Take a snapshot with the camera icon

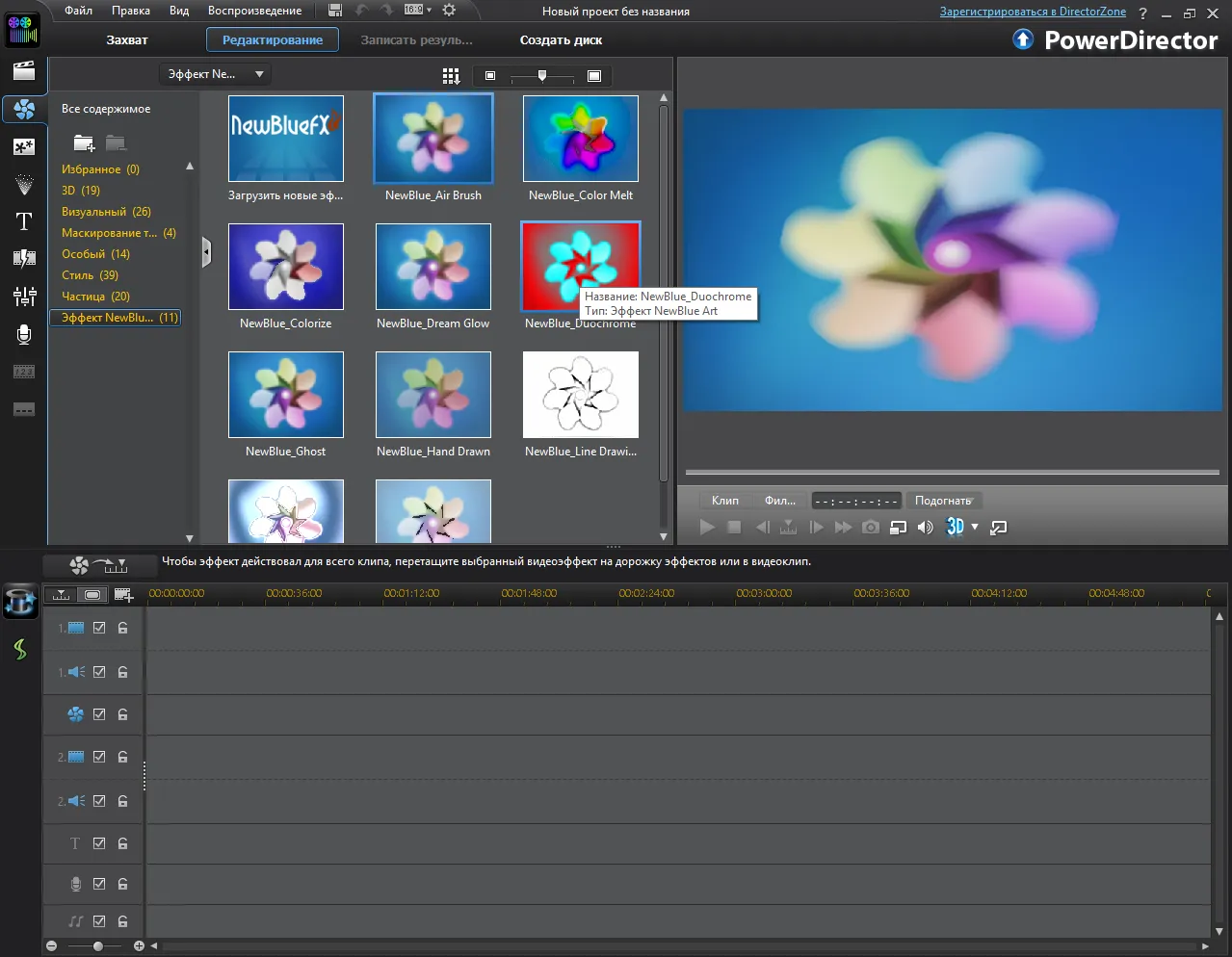[871, 527]
